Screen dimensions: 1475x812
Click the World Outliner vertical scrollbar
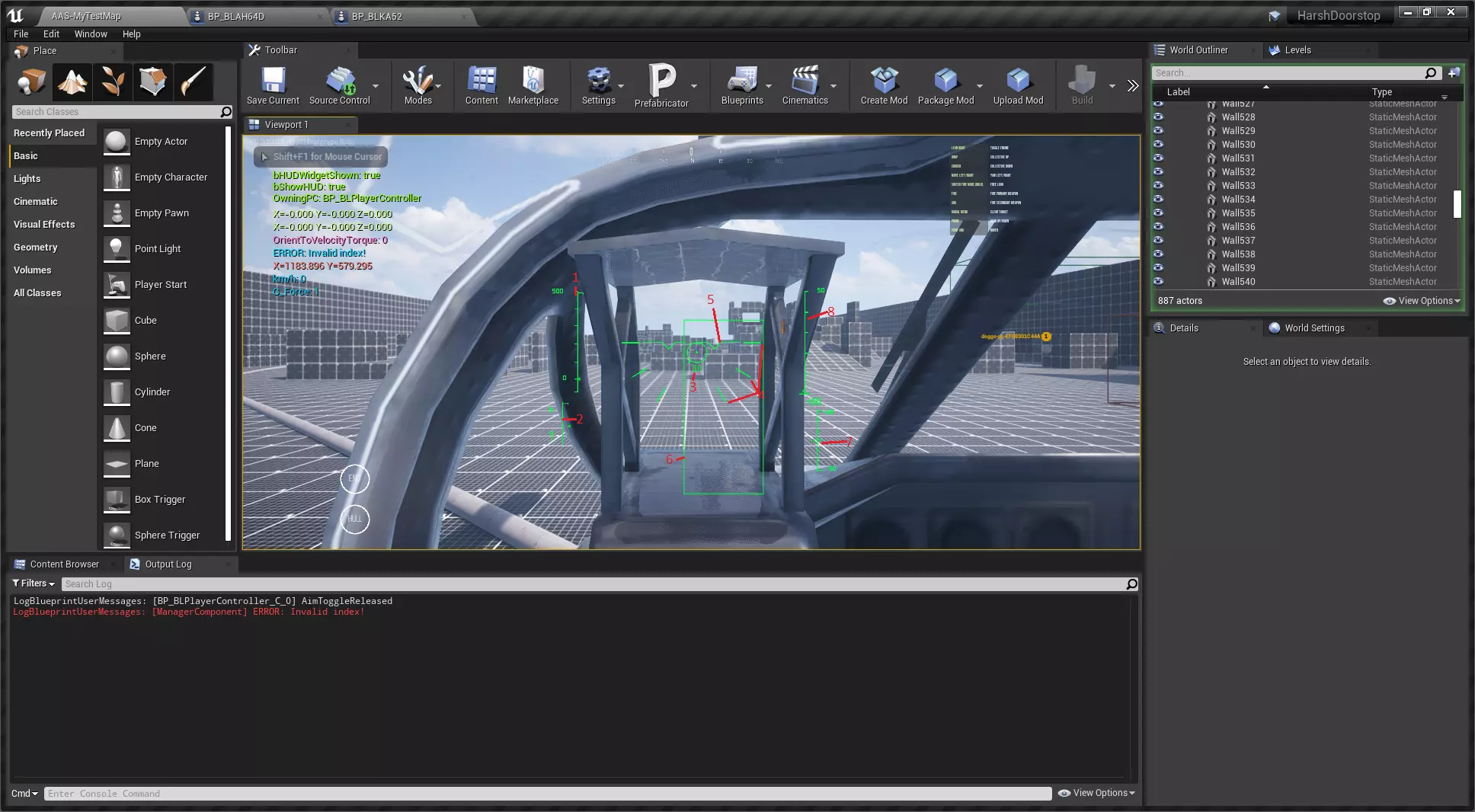tap(1457, 204)
